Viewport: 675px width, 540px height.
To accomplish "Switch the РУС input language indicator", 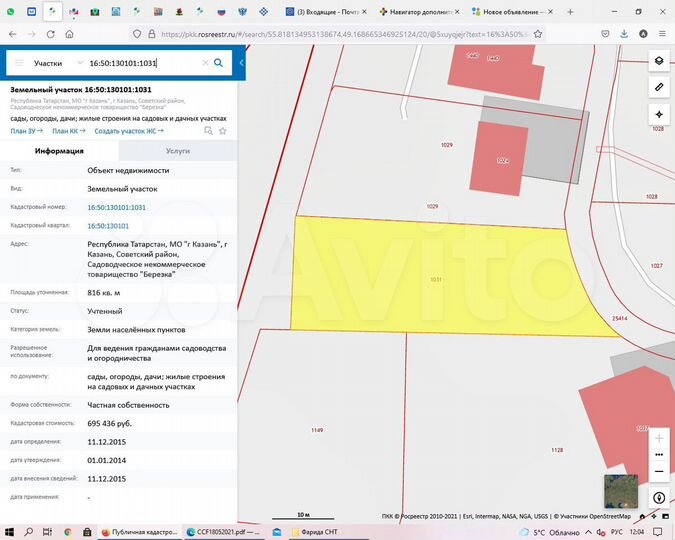I will point(616,532).
